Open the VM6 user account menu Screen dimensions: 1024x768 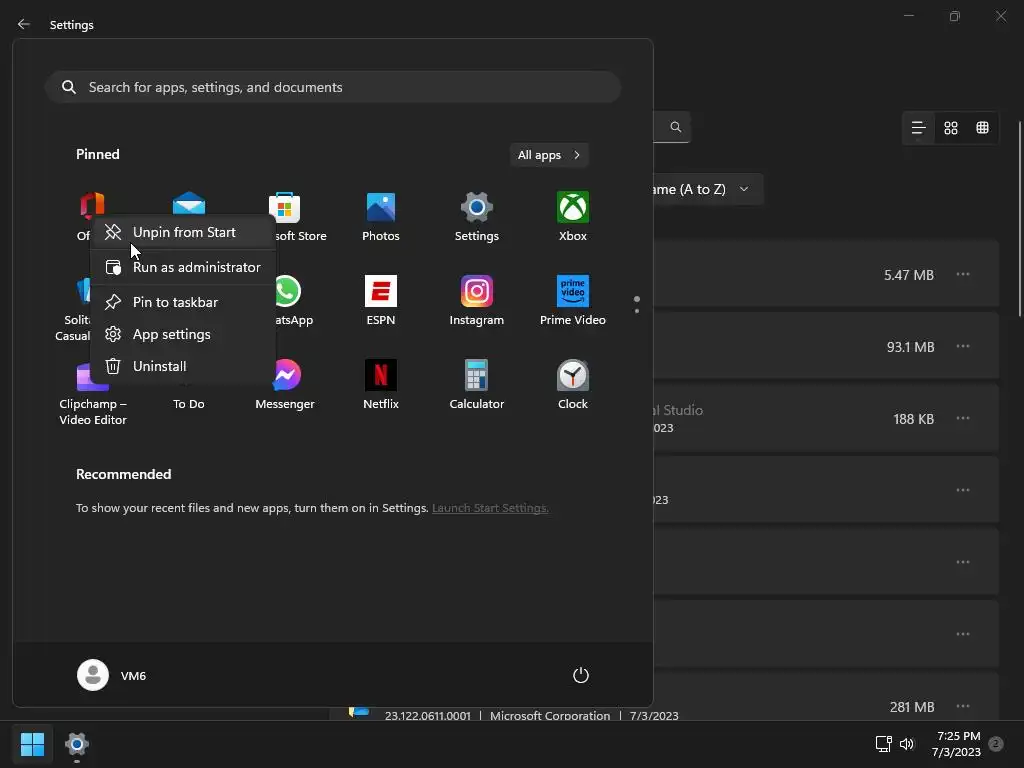[112, 675]
